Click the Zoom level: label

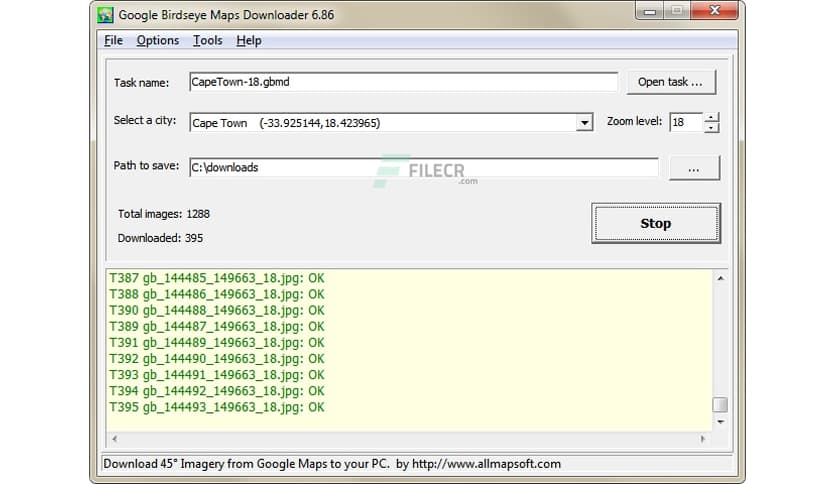pyautogui.click(x=634, y=122)
